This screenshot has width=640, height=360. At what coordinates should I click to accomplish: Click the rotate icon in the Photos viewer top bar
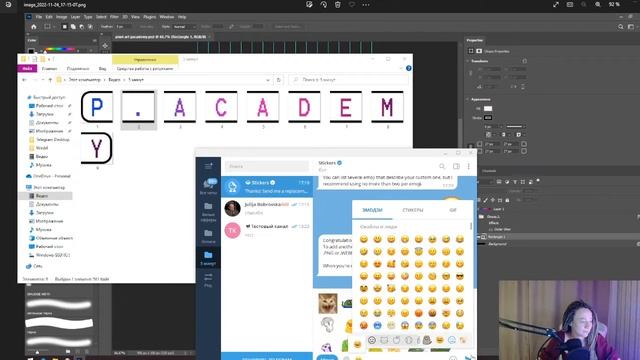tap(323, 5)
